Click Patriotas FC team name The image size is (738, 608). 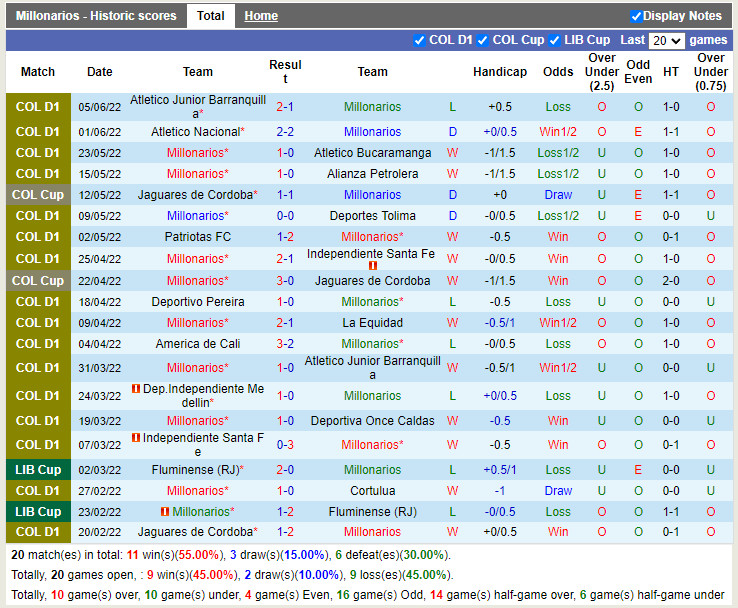pos(198,237)
